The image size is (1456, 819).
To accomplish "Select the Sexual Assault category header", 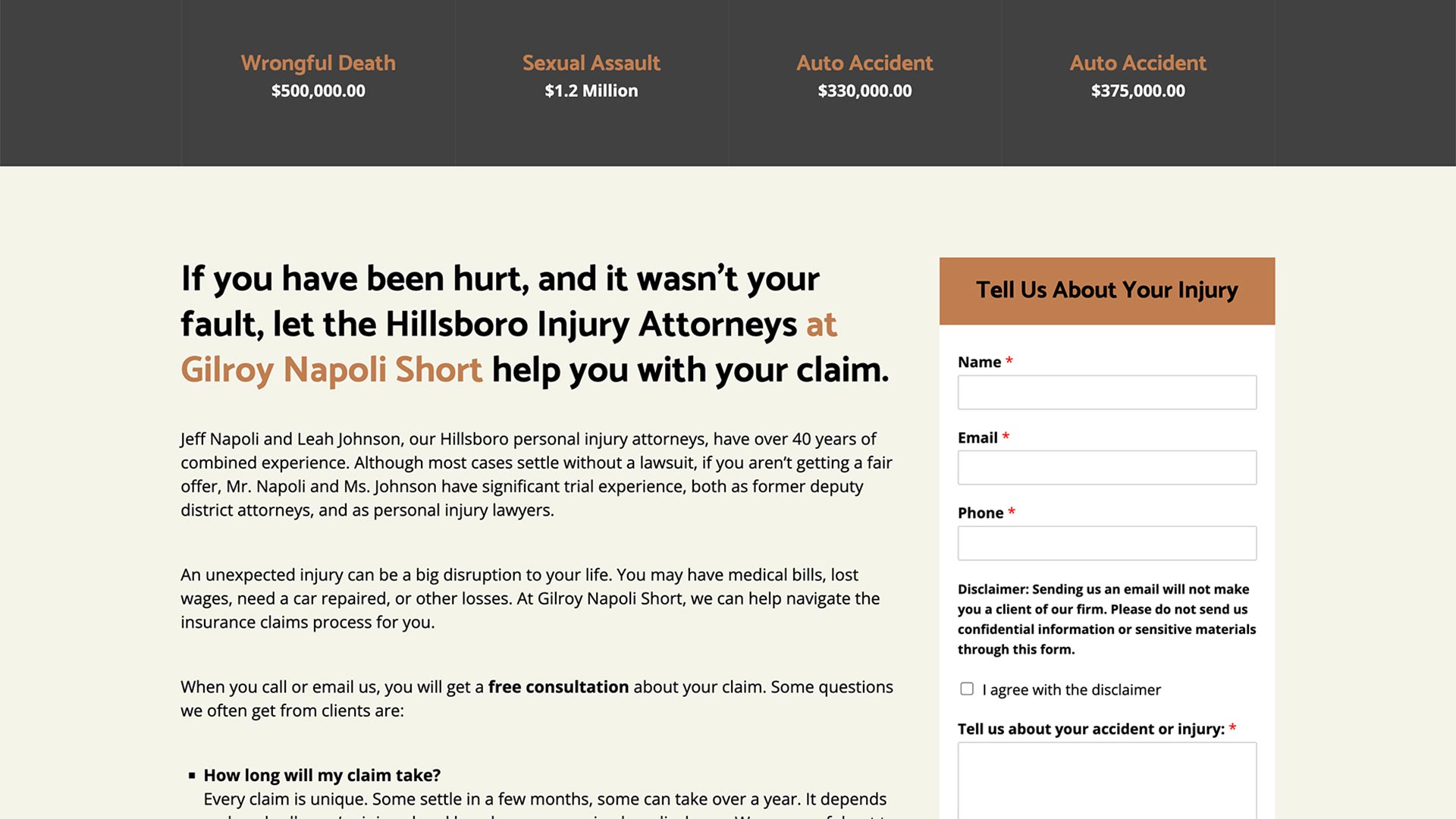I will [x=590, y=64].
